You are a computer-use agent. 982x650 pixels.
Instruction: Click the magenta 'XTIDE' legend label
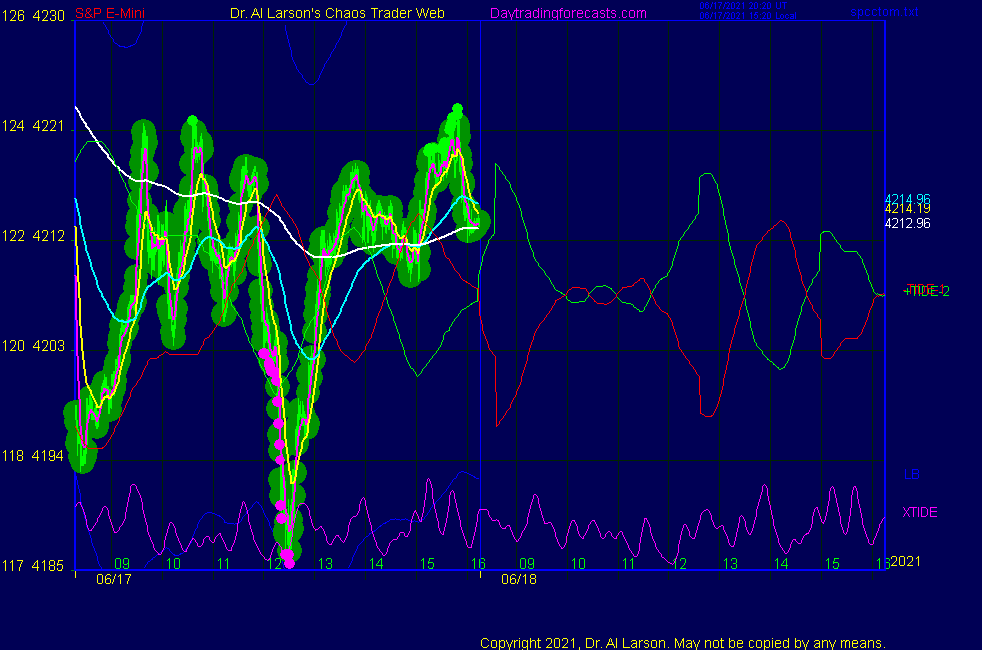point(919,512)
